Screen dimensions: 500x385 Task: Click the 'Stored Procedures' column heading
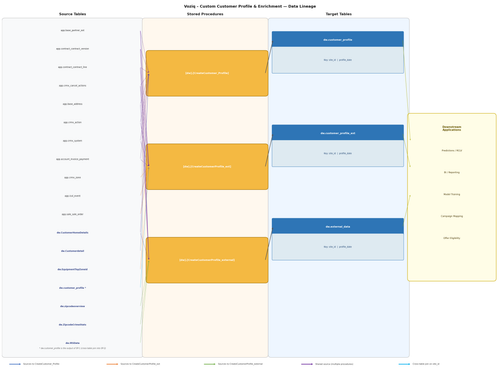(x=205, y=14)
